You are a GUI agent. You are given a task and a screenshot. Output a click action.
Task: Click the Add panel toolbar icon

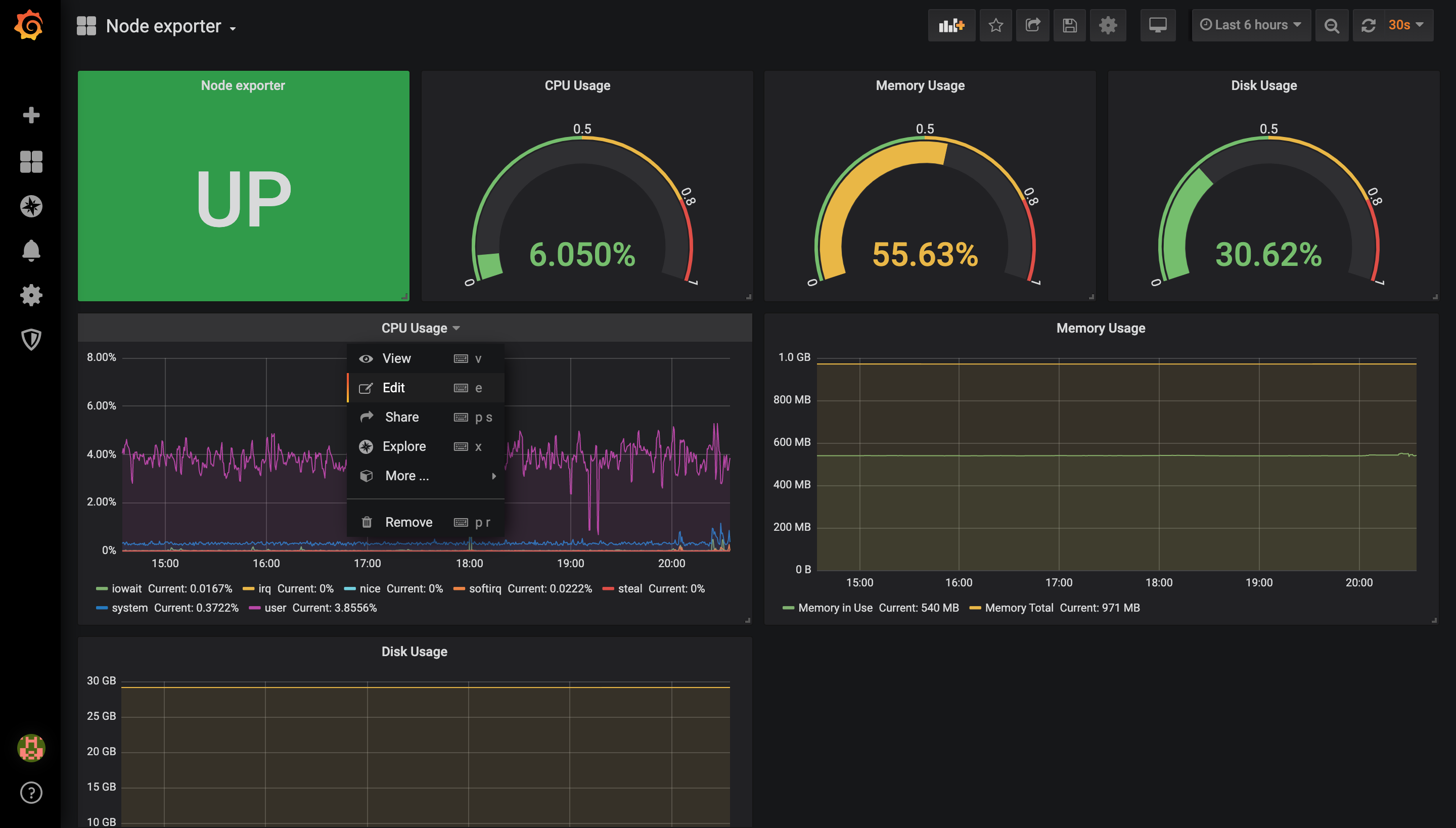pyautogui.click(x=951, y=25)
